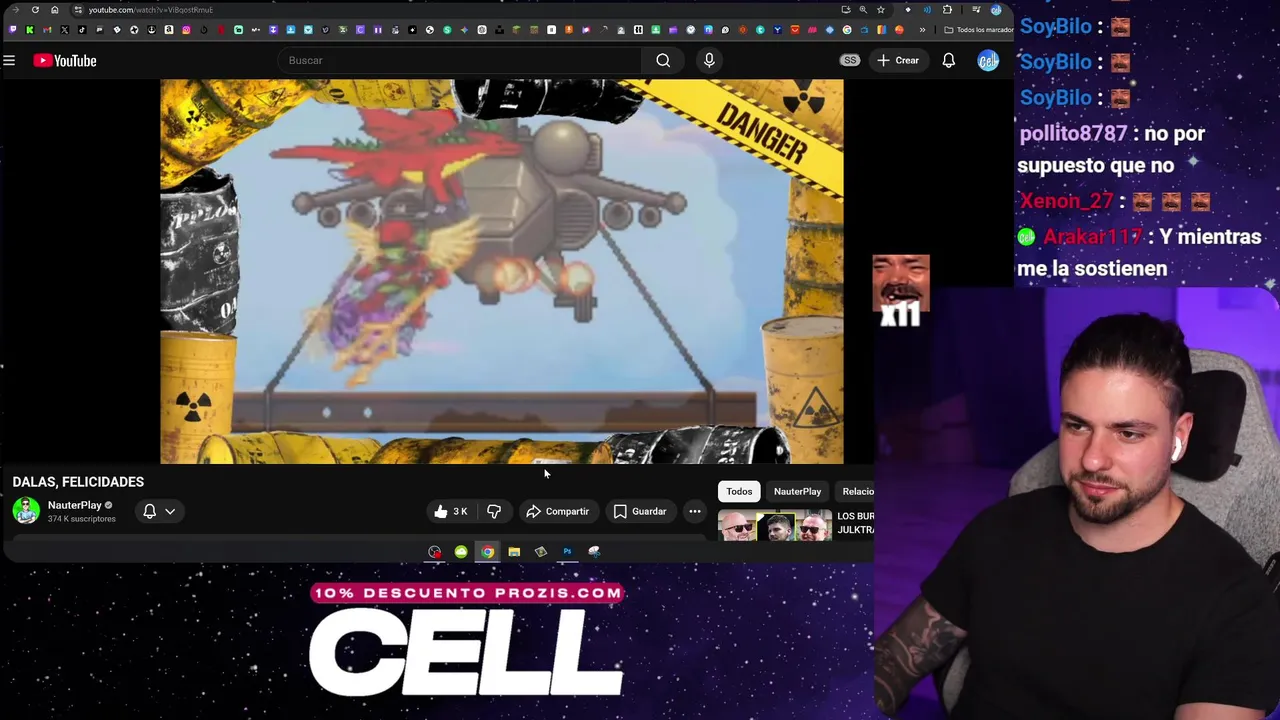Open the browser zoom magnifier icon

coord(863,10)
